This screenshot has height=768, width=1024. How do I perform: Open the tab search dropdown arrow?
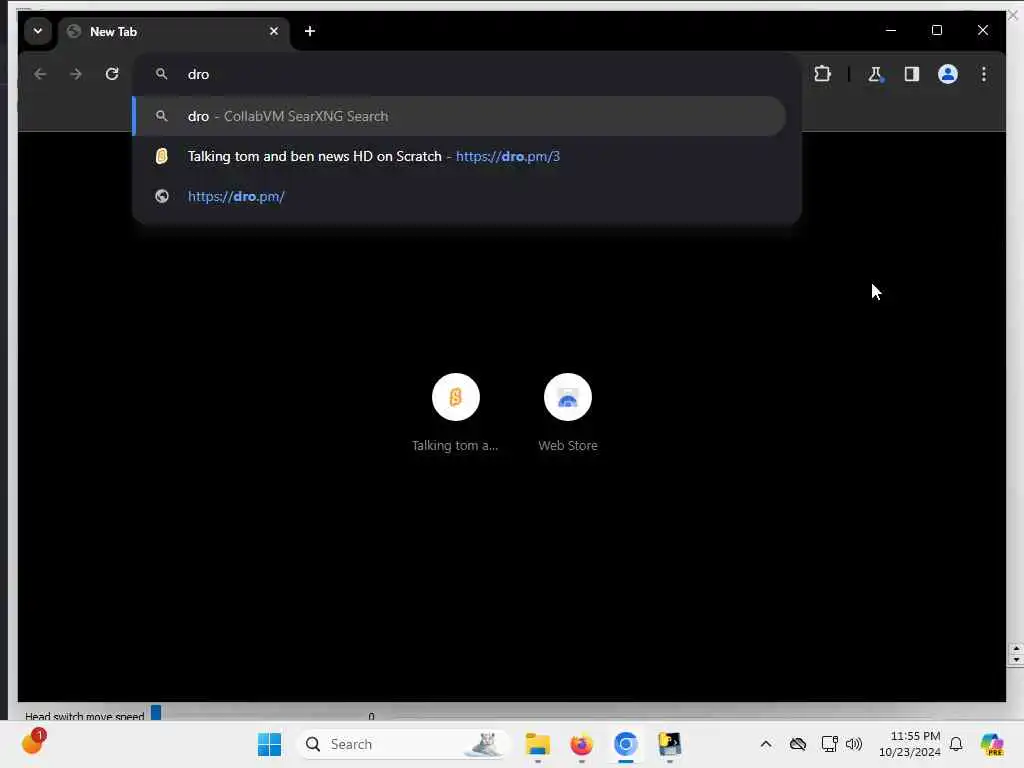click(x=38, y=31)
